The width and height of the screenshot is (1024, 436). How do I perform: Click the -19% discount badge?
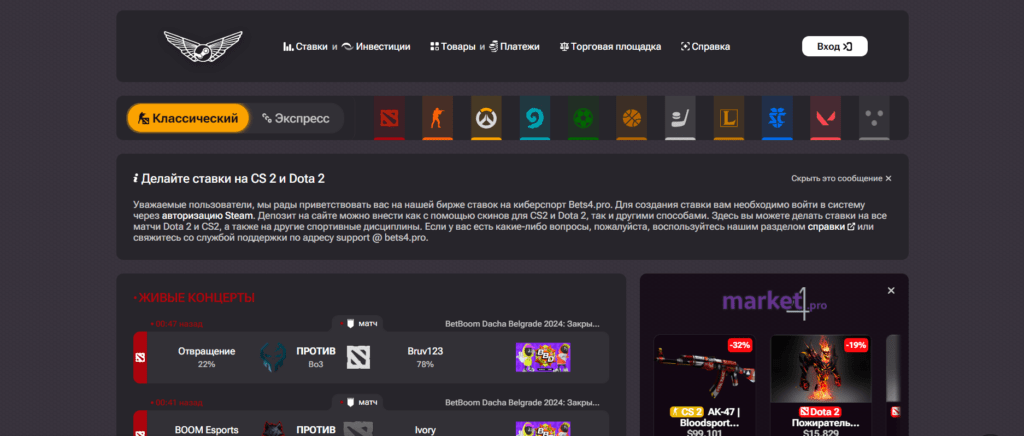tap(856, 345)
